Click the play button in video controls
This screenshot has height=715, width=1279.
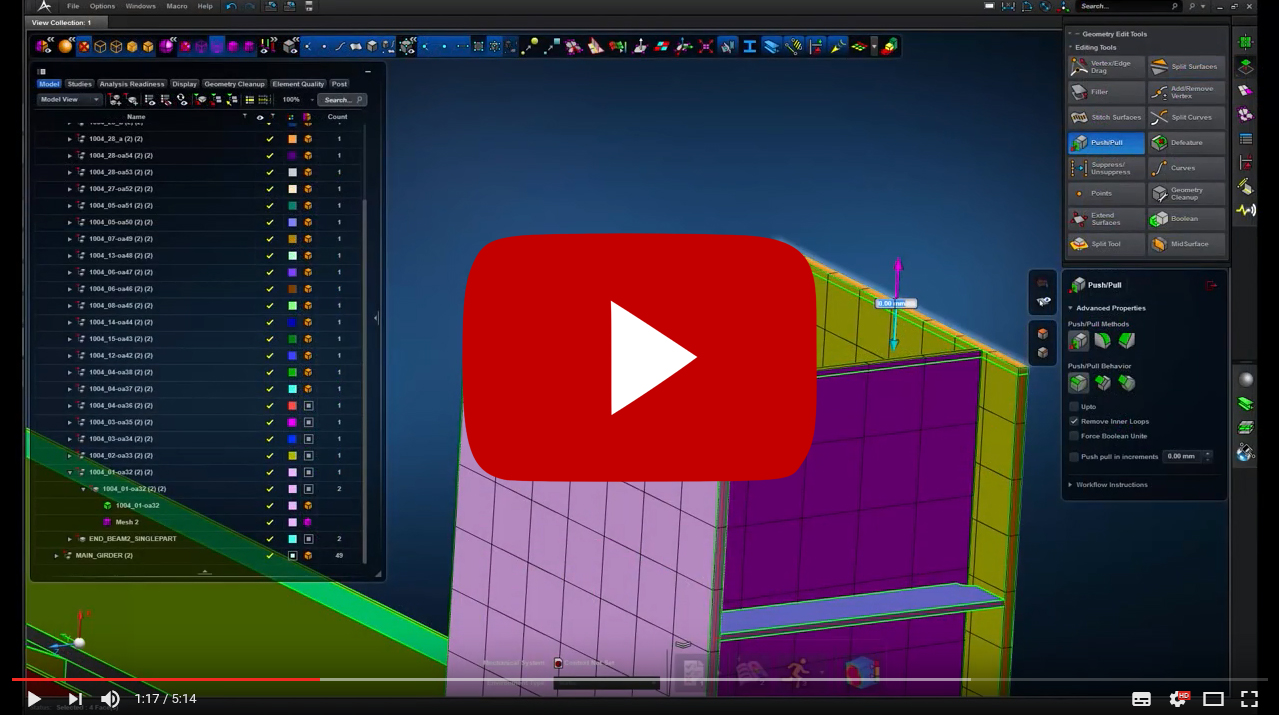pyautogui.click(x=34, y=699)
